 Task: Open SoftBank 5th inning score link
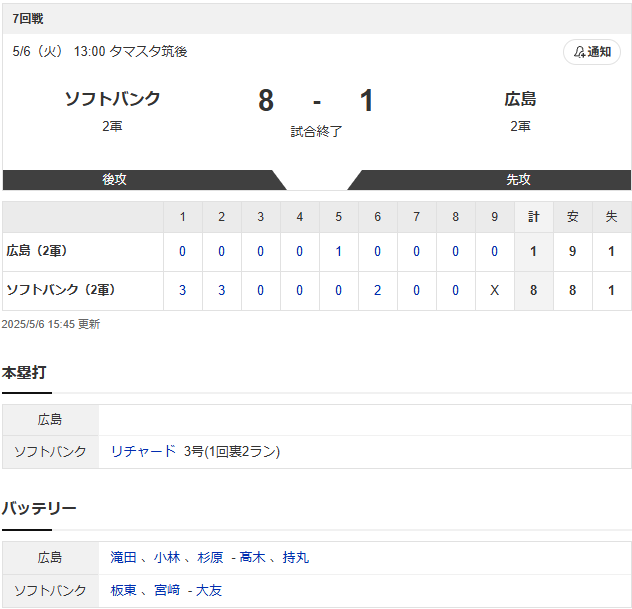click(339, 290)
